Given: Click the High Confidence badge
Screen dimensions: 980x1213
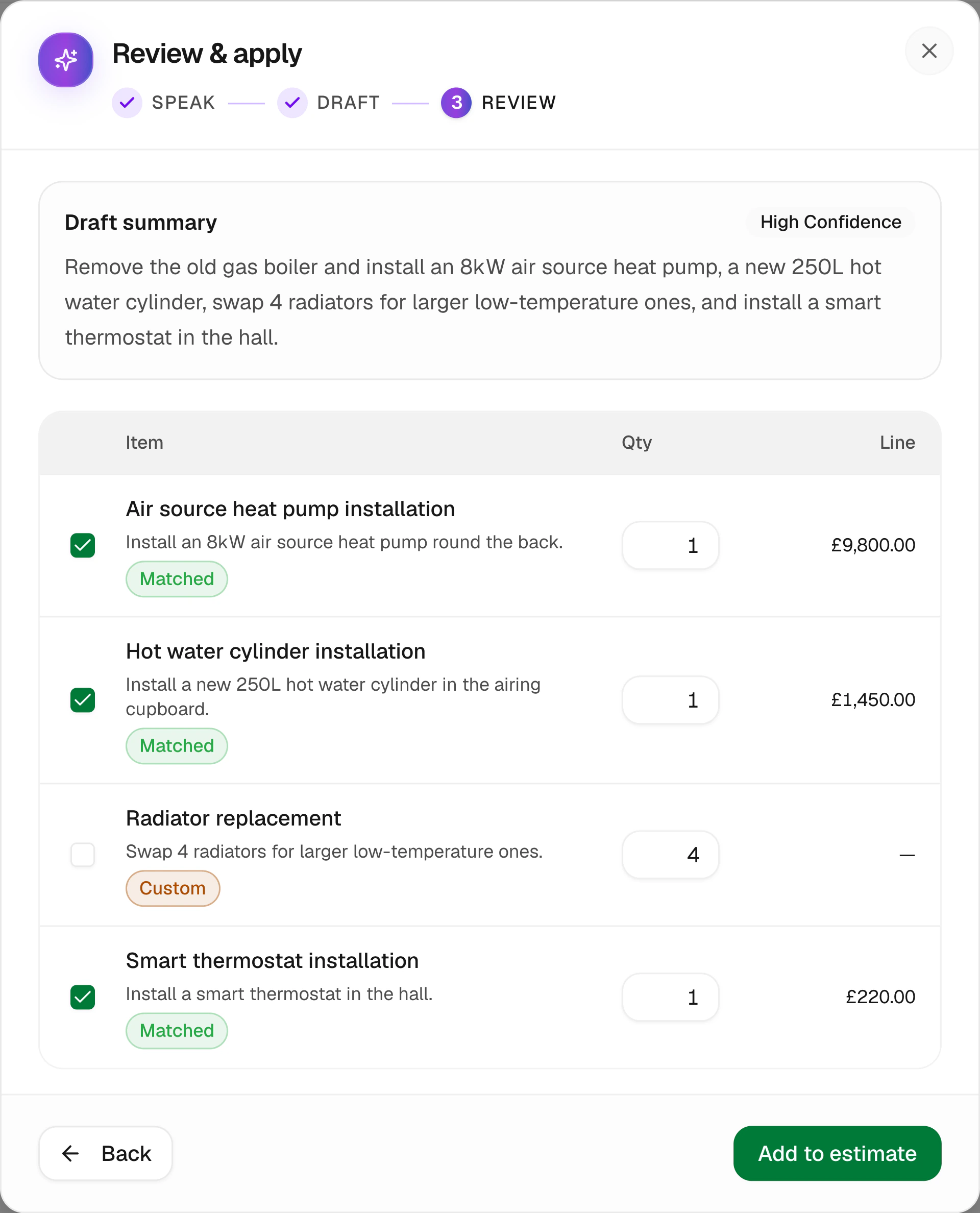Looking at the screenshot, I should point(830,222).
